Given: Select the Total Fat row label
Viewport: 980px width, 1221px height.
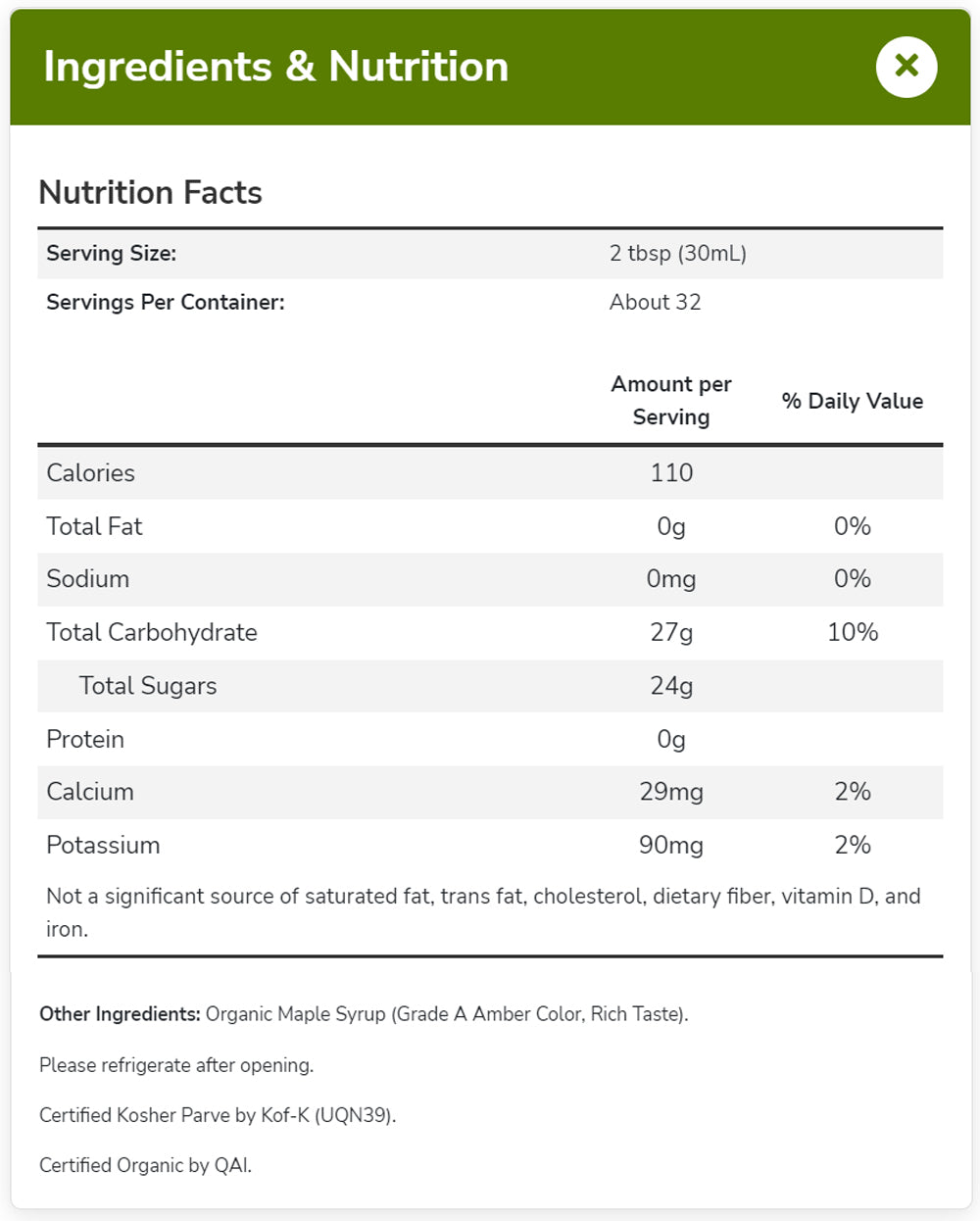Looking at the screenshot, I should pos(94,526).
